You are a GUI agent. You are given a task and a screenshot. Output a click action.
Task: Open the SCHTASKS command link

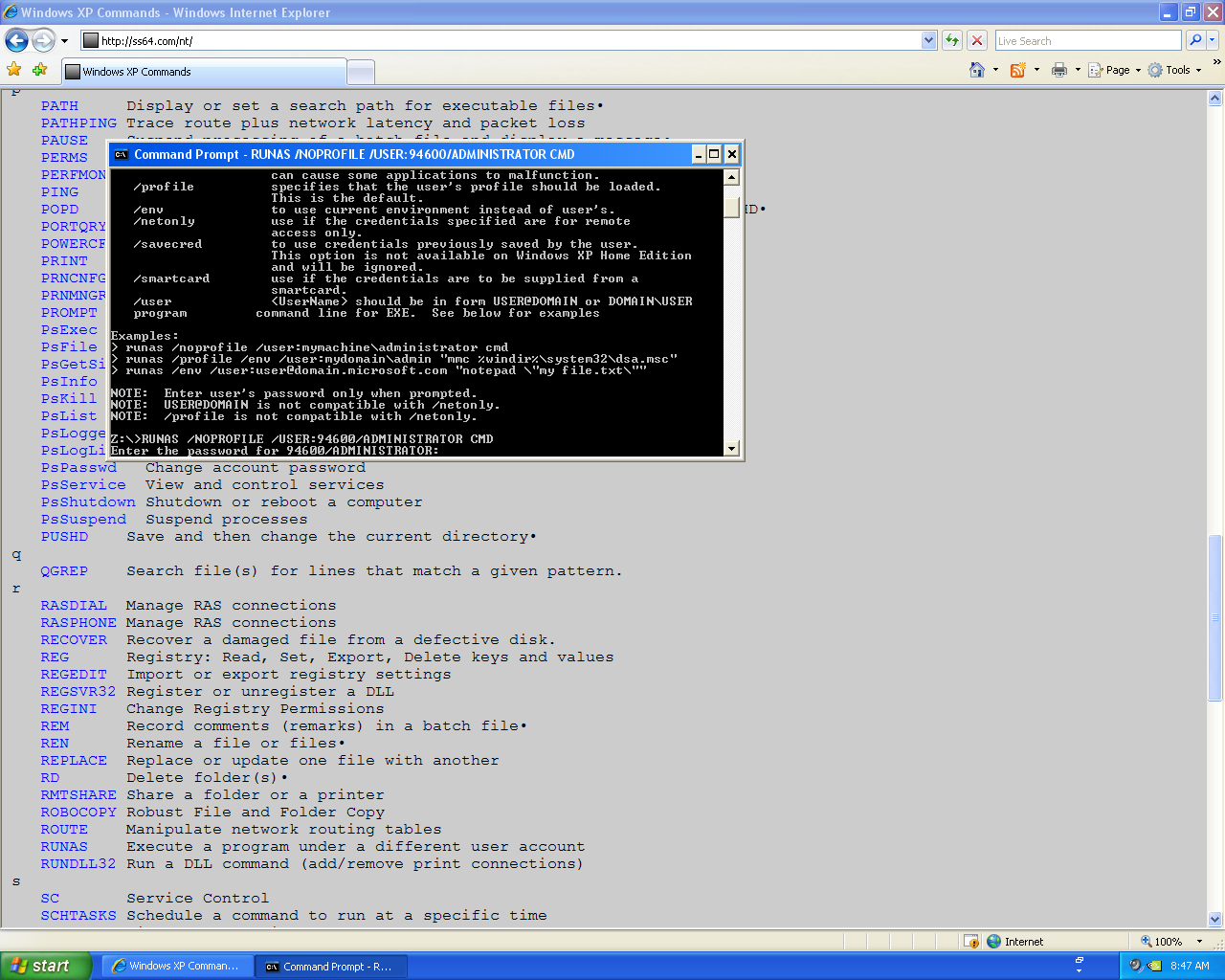78,915
